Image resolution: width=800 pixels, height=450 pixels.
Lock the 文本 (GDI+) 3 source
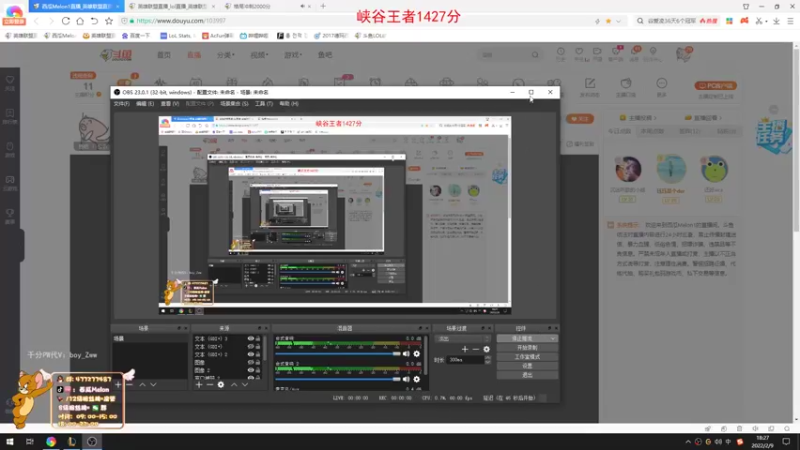(x=258, y=339)
